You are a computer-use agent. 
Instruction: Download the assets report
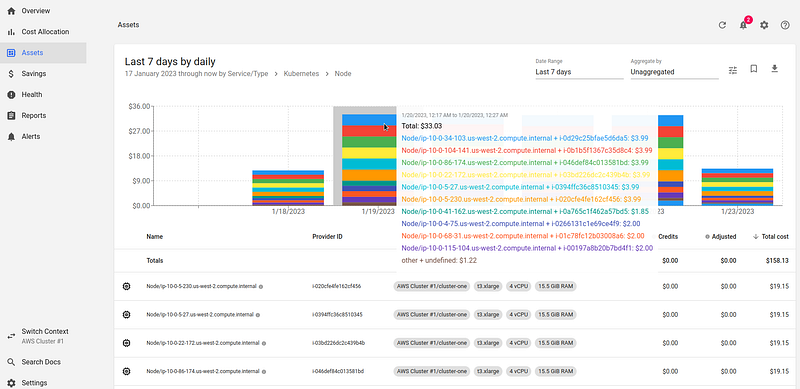(x=774, y=69)
